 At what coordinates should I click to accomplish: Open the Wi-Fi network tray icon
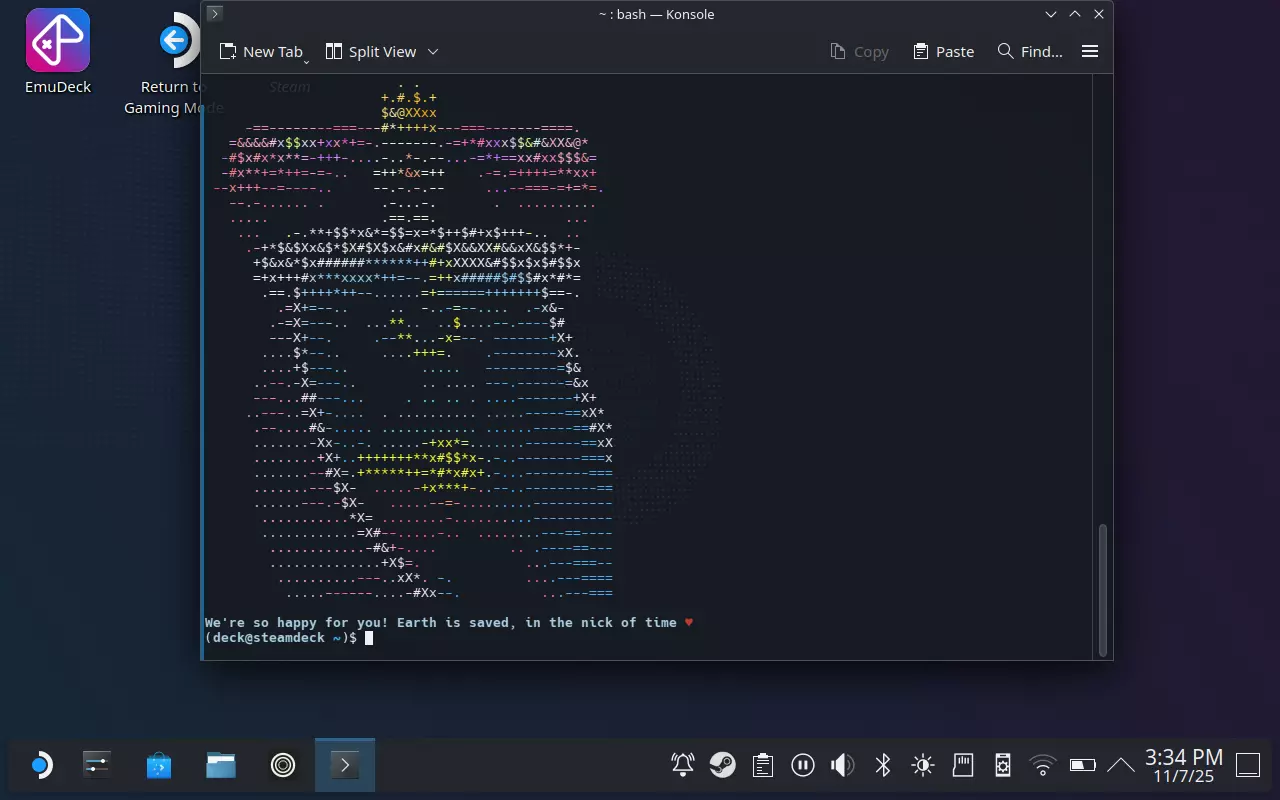pyautogui.click(x=1043, y=766)
